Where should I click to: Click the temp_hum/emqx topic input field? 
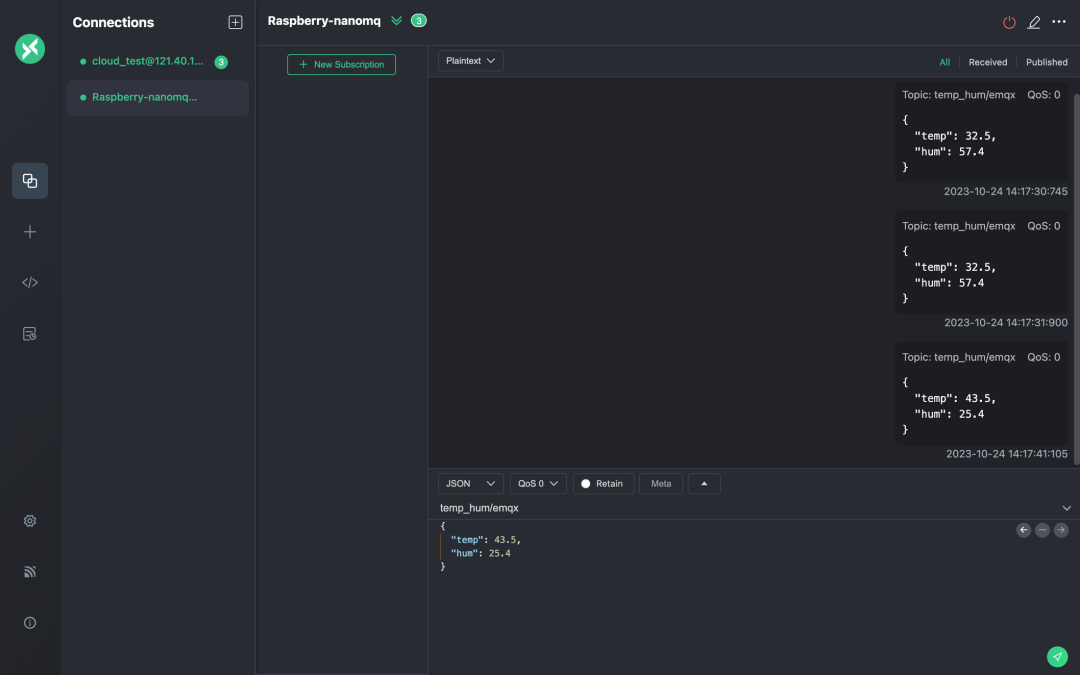(747, 508)
